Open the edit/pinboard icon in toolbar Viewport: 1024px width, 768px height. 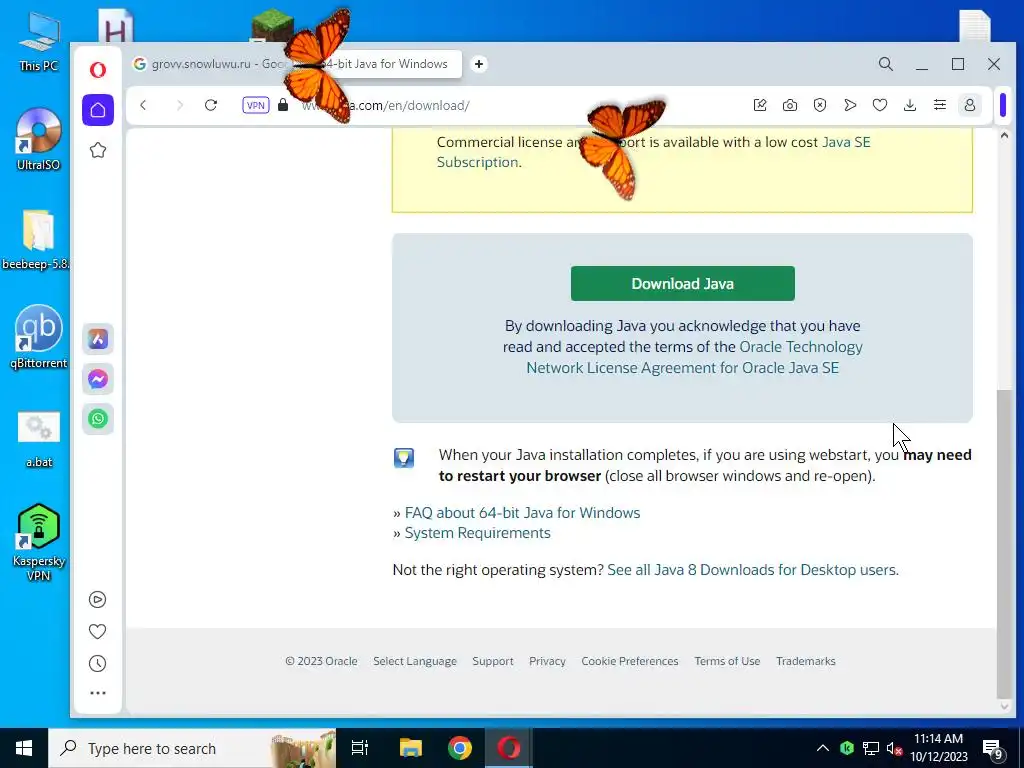click(760, 105)
